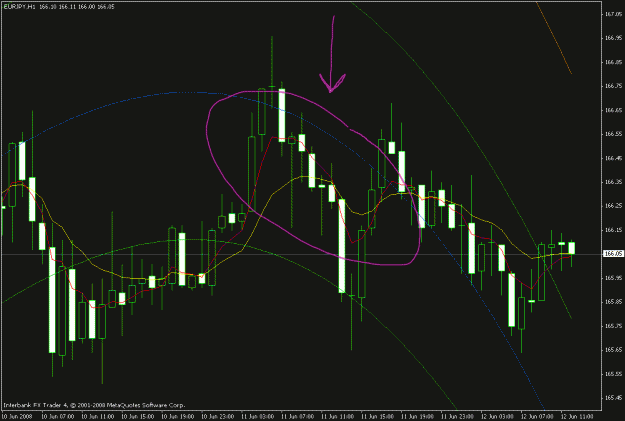Screen dimensions: 625x421
Task: Click the 11 Jun 07:00 time label
Action: coord(297,417)
